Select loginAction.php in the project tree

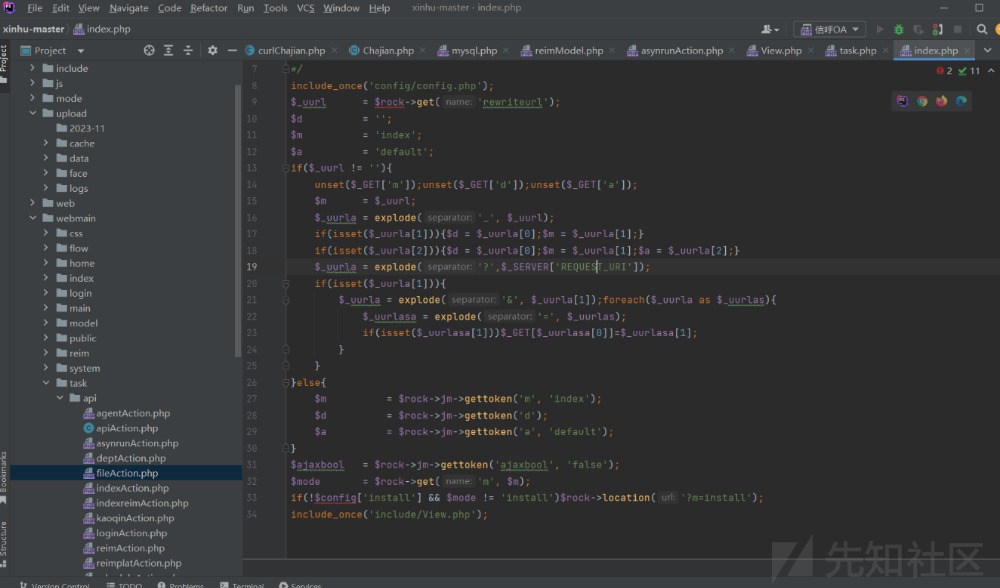coord(131,533)
